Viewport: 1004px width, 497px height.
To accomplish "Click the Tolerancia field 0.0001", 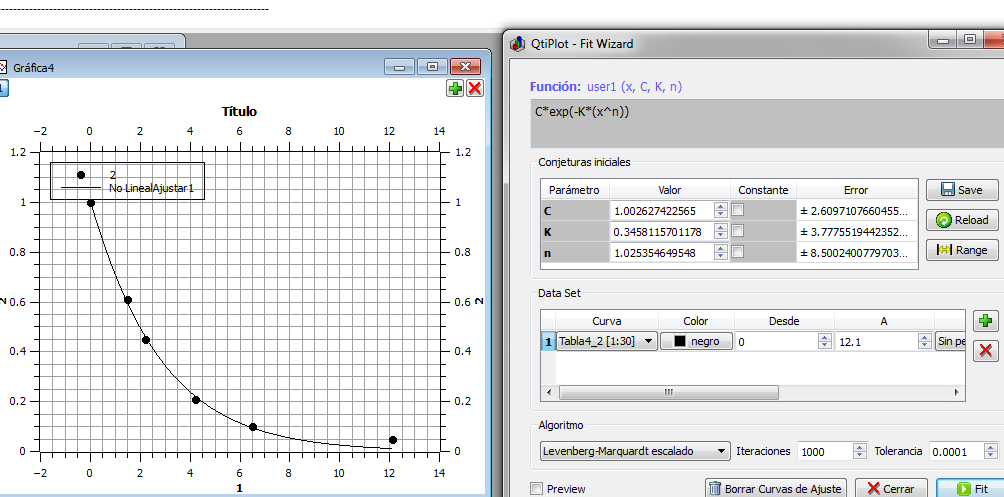I will [955, 452].
